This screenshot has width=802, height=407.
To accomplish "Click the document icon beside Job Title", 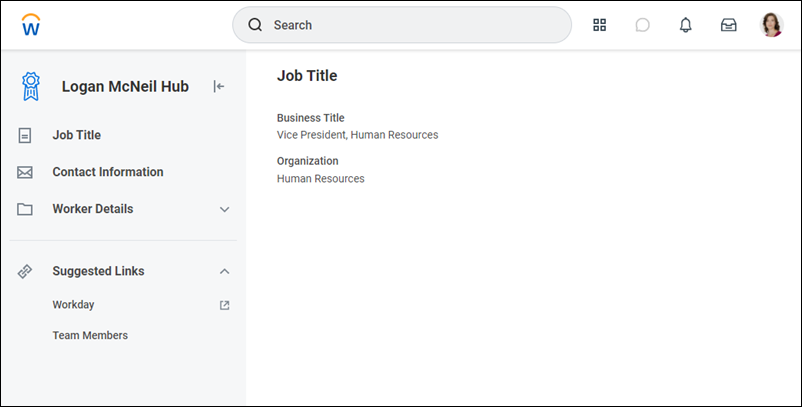I will click(25, 135).
